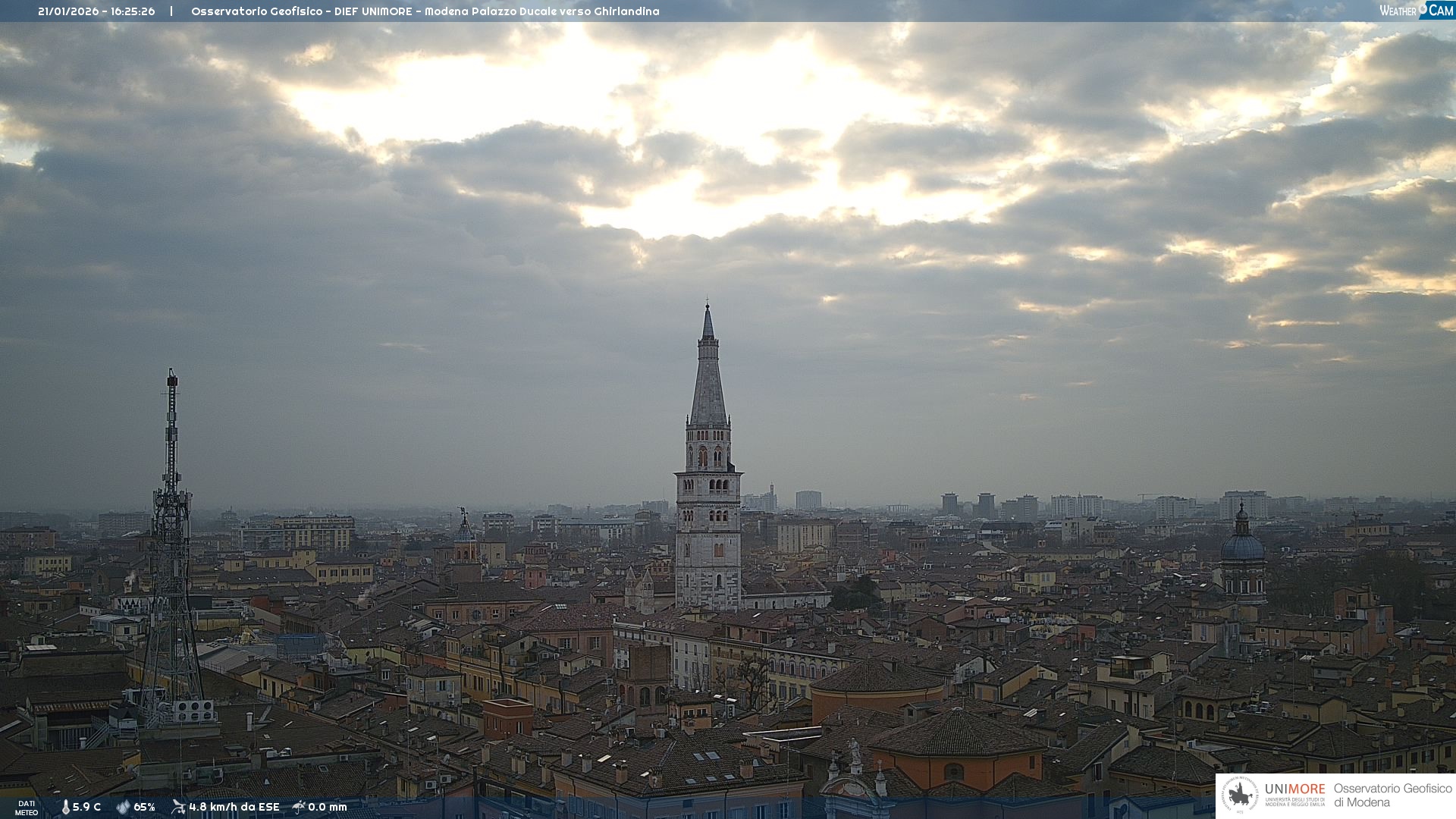Click the Ghirlandina tower spire

pyautogui.click(x=708, y=379)
